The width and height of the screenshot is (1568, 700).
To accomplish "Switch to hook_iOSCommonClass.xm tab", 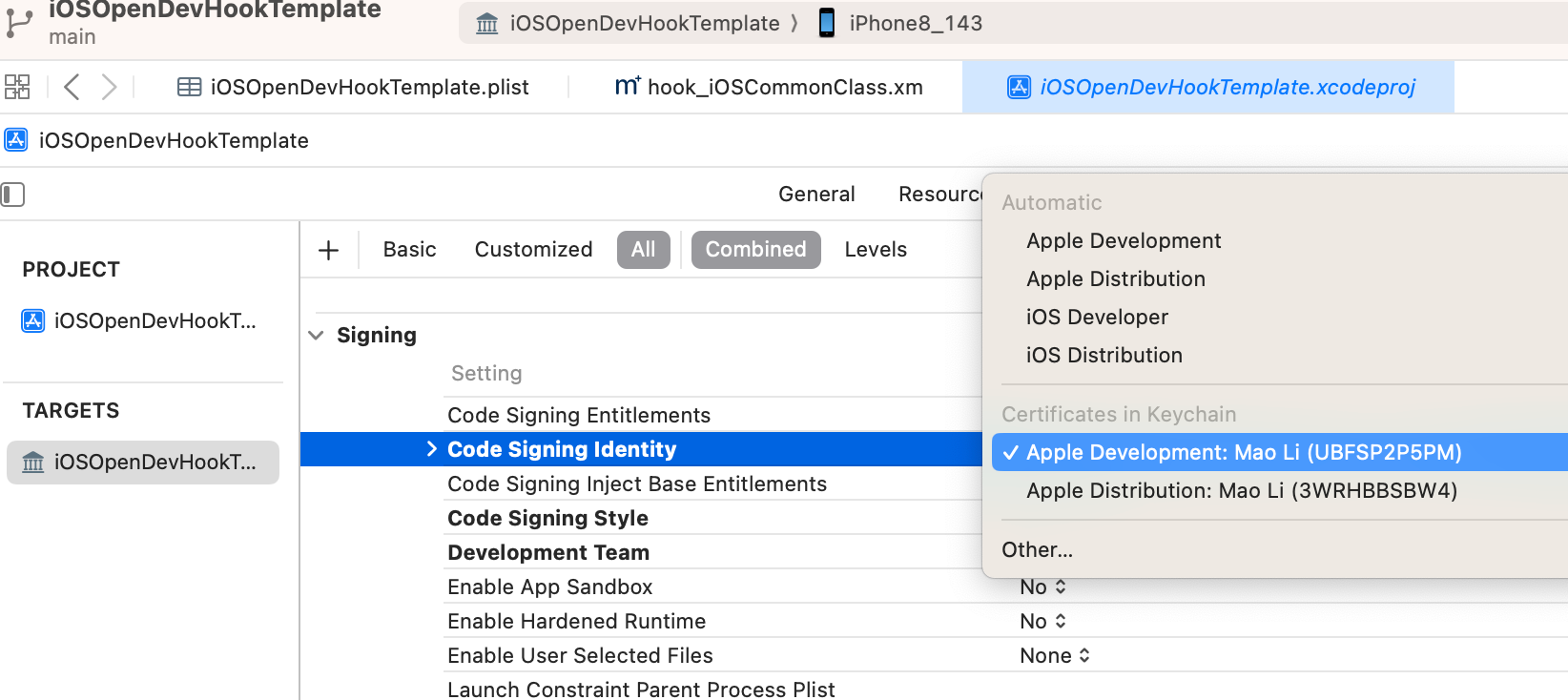I will (769, 87).
